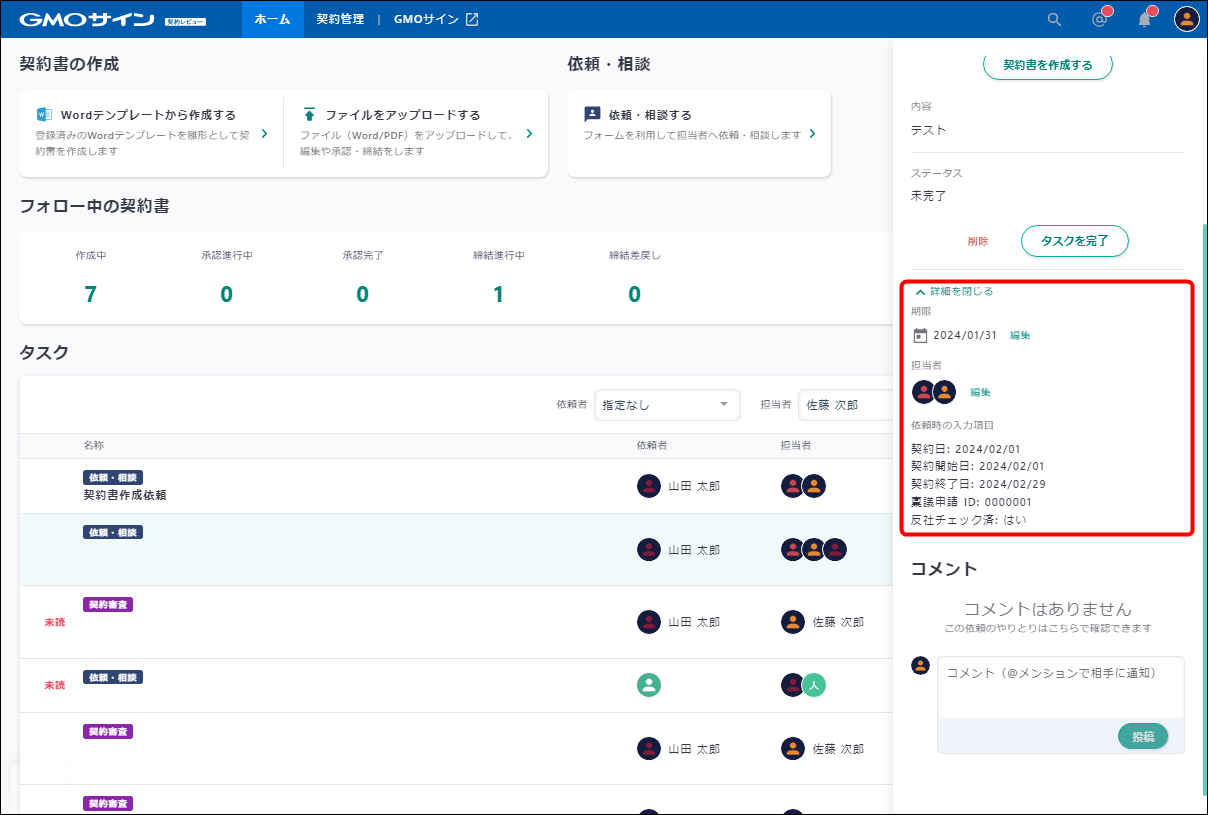Click the calendar icon beside 2024/01/31

[x=920, y=336]
